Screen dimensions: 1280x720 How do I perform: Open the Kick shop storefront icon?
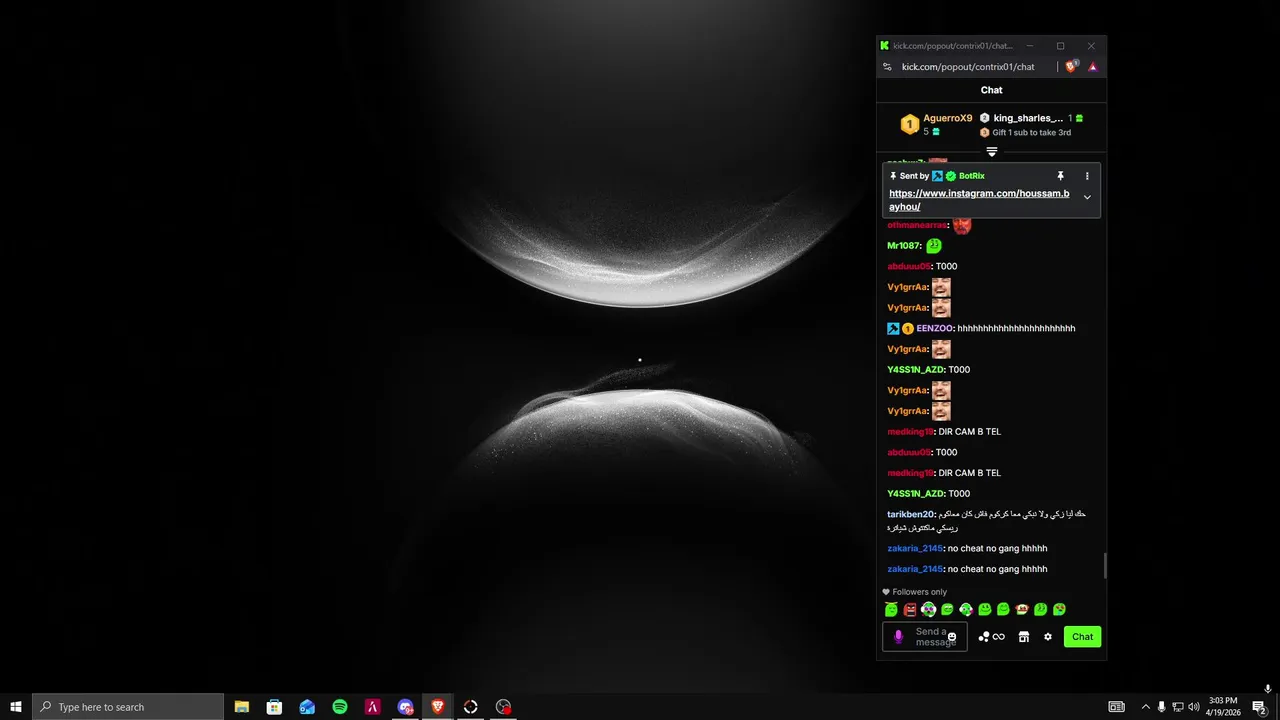1023,637
